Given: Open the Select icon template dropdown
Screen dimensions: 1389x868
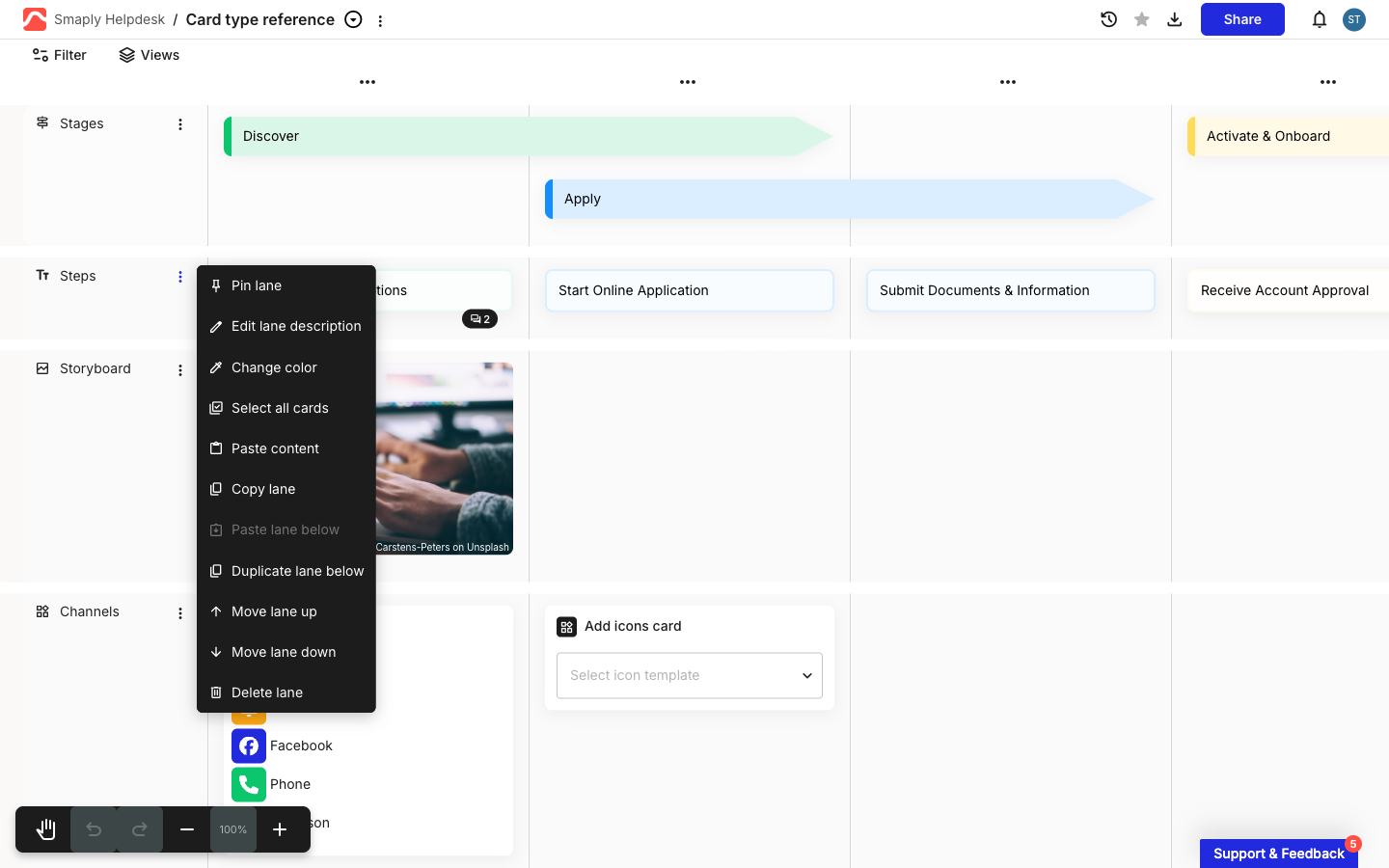Looking at the screenshot, I should click(x=690, y=675).
